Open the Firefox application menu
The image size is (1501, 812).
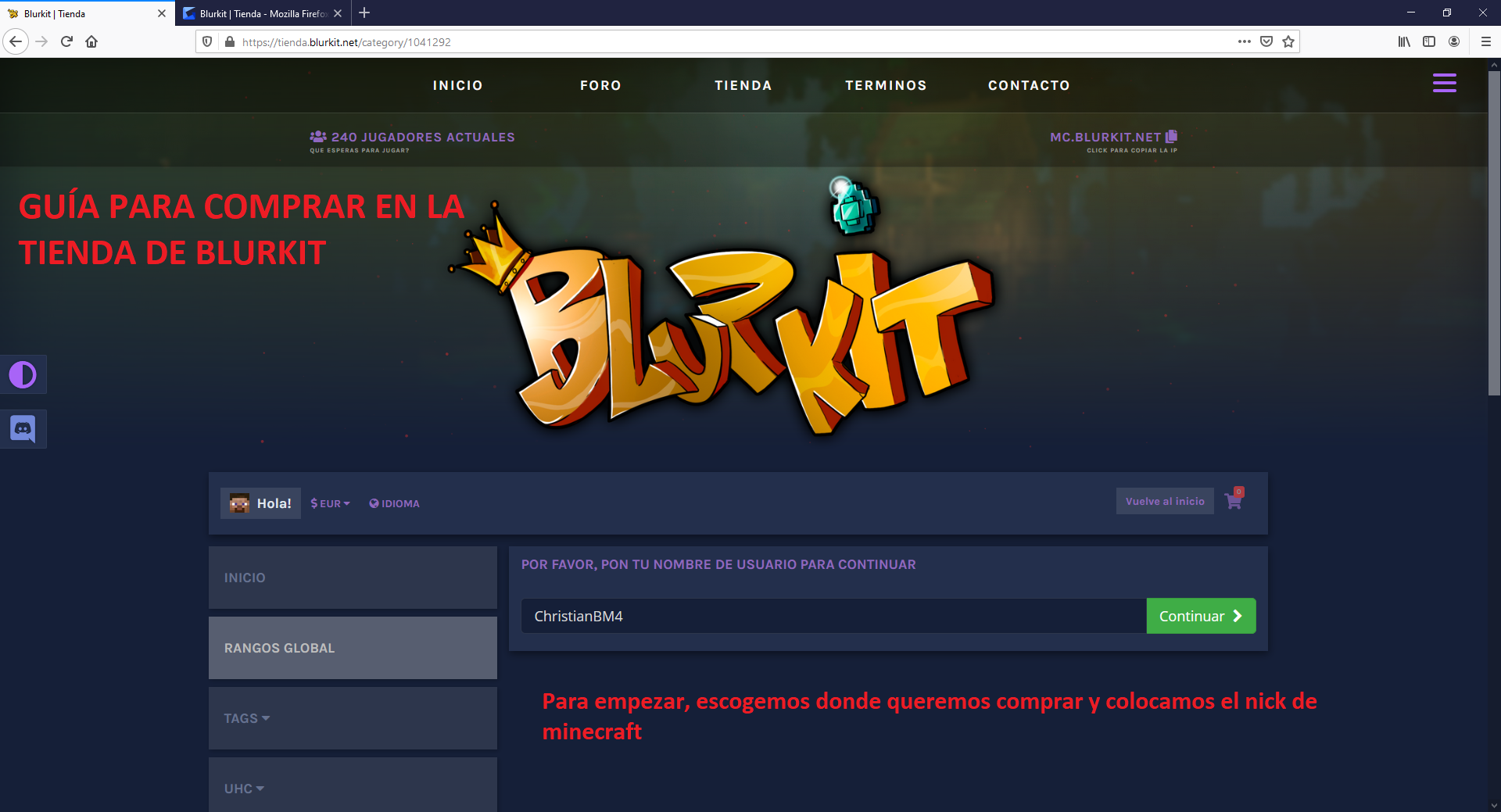[1485, 41]
